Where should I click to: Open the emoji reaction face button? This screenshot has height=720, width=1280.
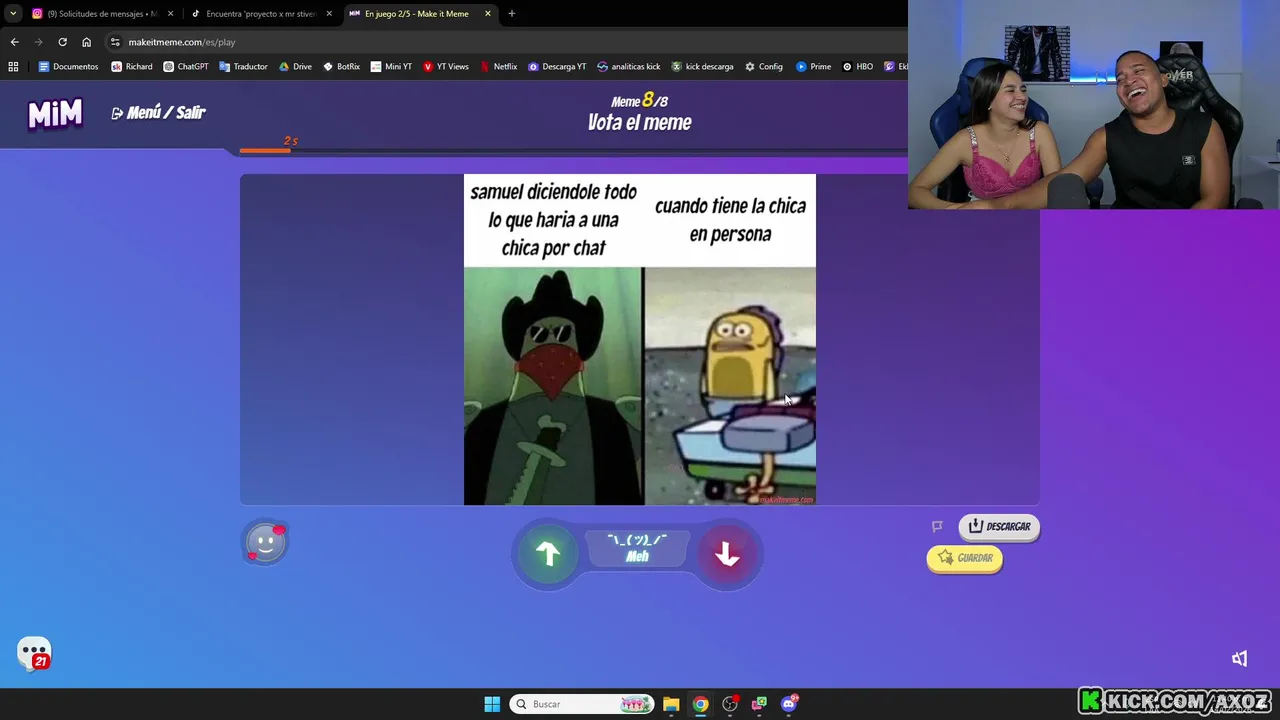coord(266,543)
